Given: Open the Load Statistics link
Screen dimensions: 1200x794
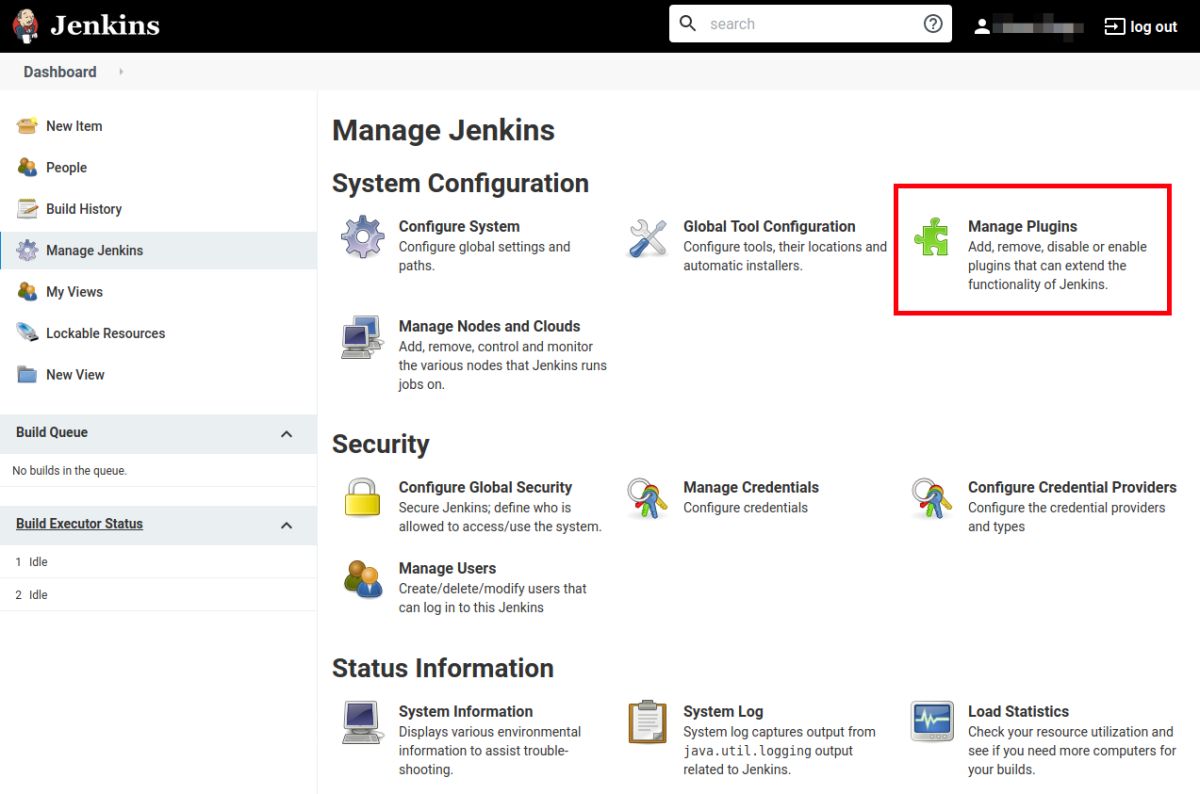Looking at the screenshot, I should coord(1018,711).
